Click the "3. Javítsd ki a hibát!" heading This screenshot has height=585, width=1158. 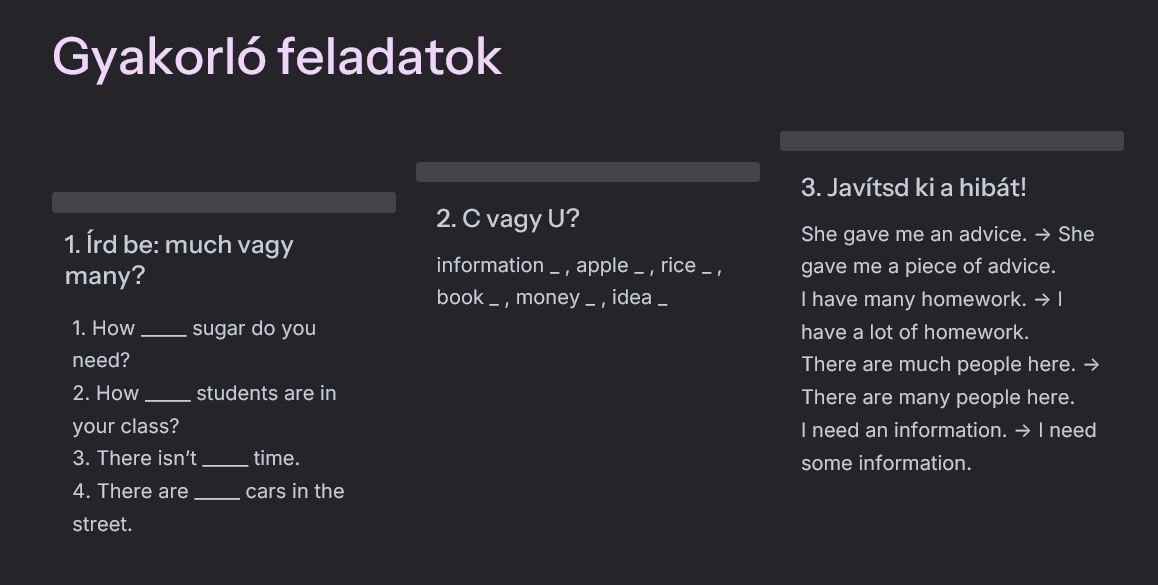coord(913,187)
